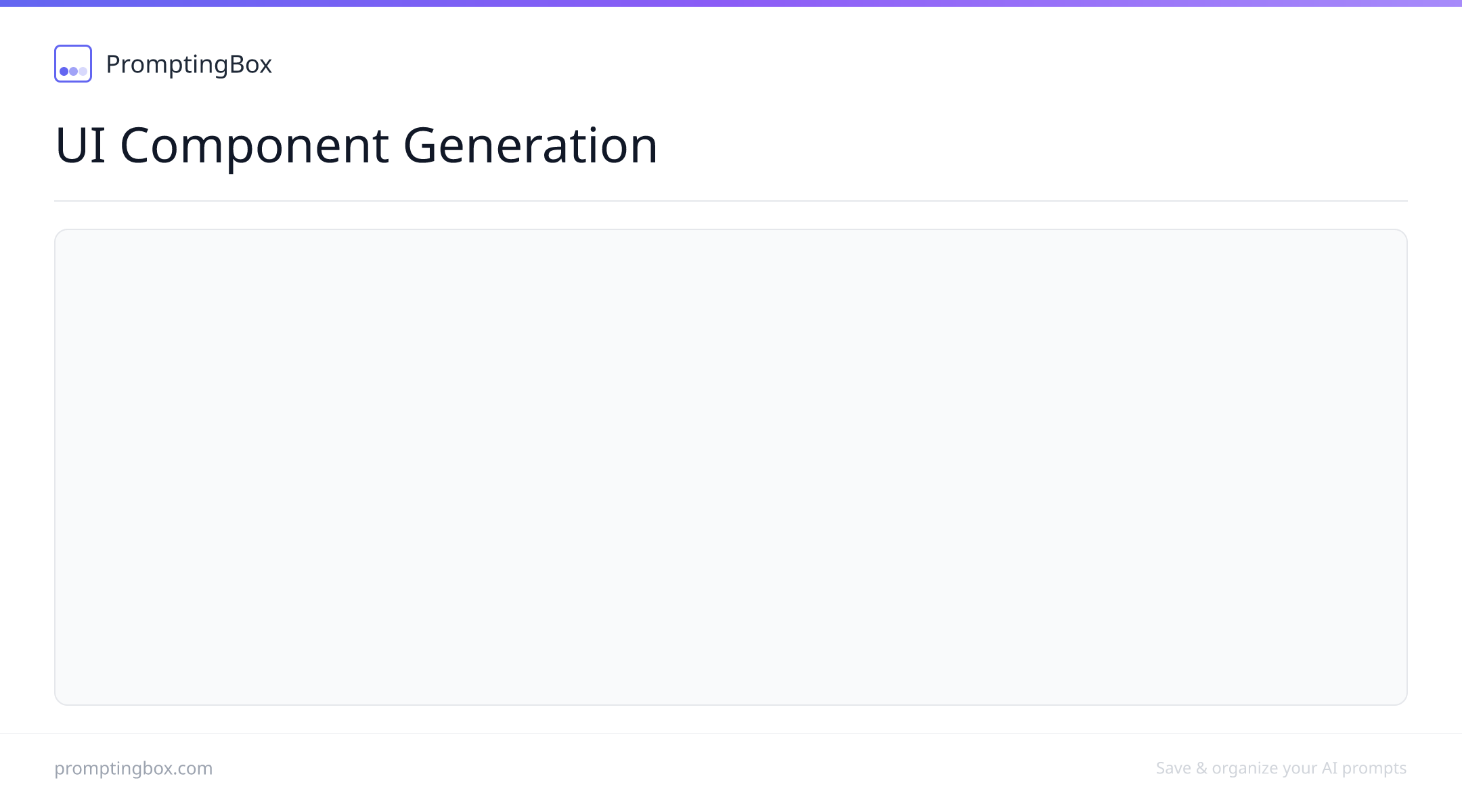The width and height of the screenshot is (1462, 812).
Task: Click the word Box in PromptingBox header
Action: (251, 64)
